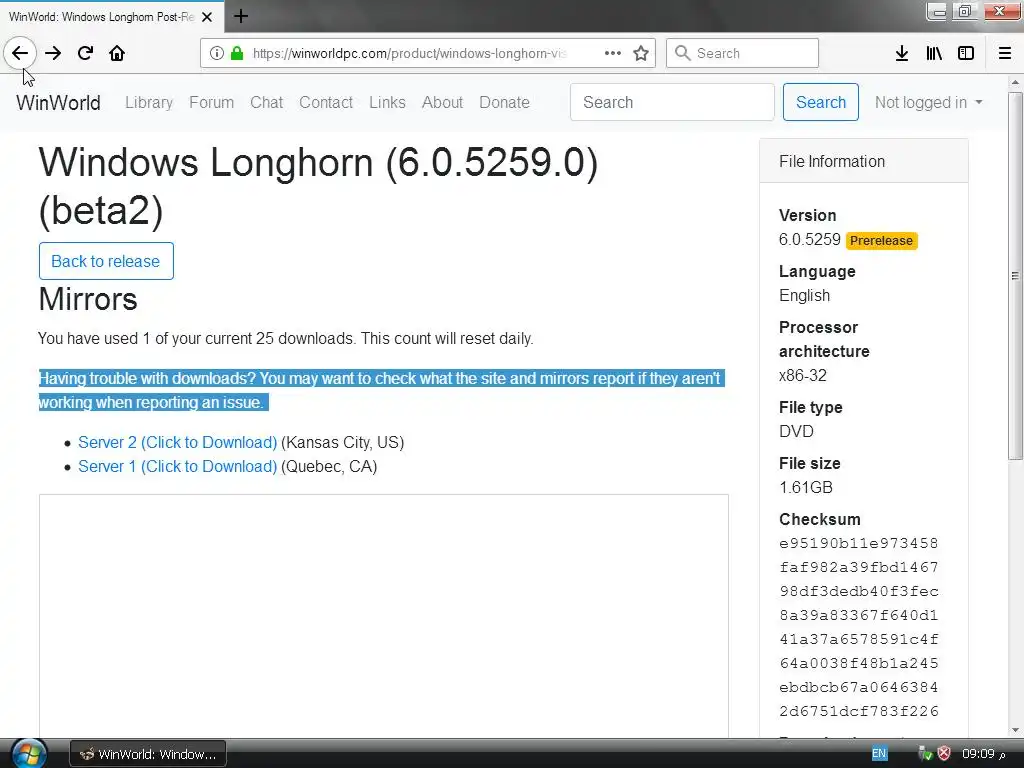Focus the Firefox toolbar Search field
The width and height of the screenshot is (1024, 768).
(x=742, y=53)
